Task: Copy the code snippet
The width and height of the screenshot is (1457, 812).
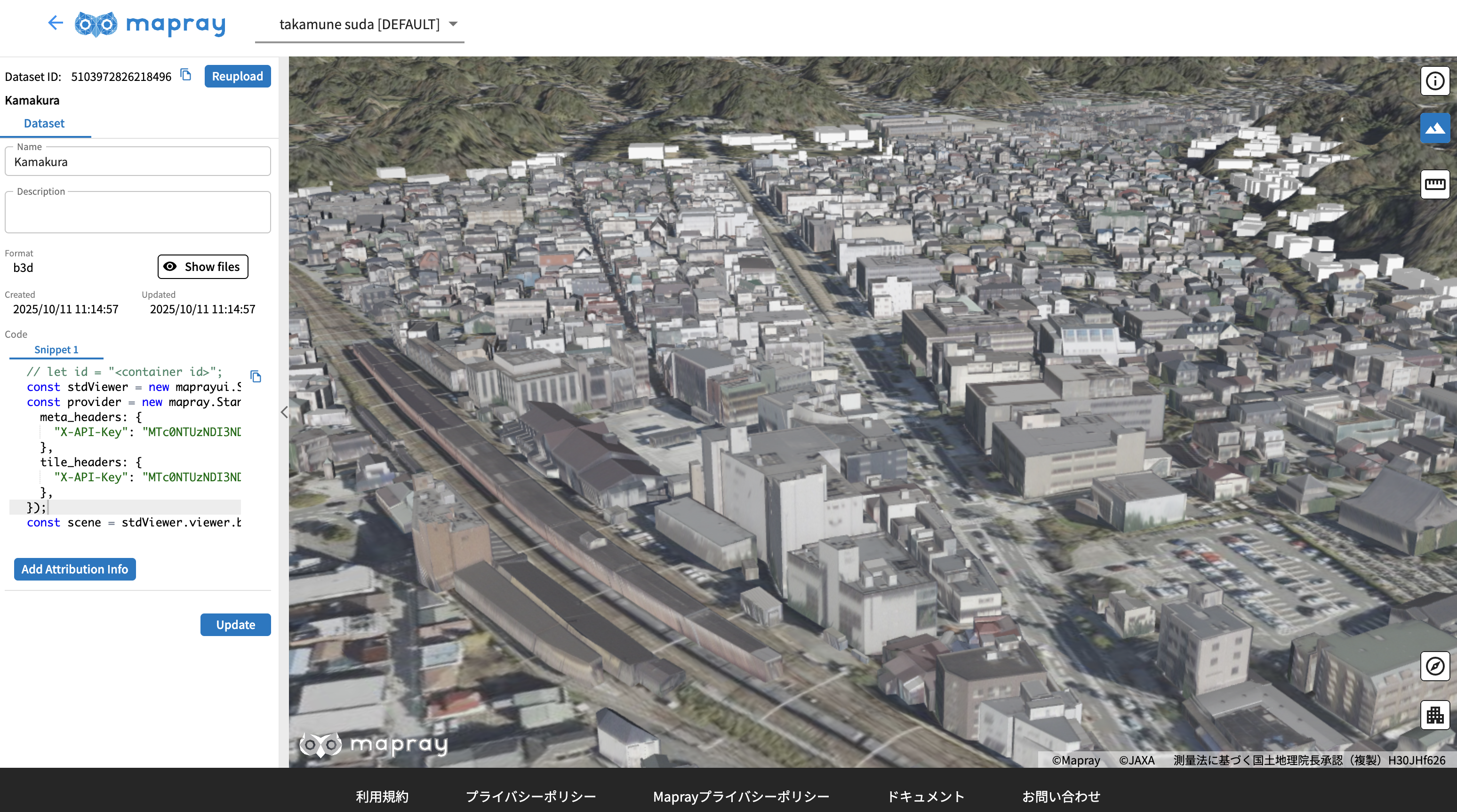Action: coord(256,376)
